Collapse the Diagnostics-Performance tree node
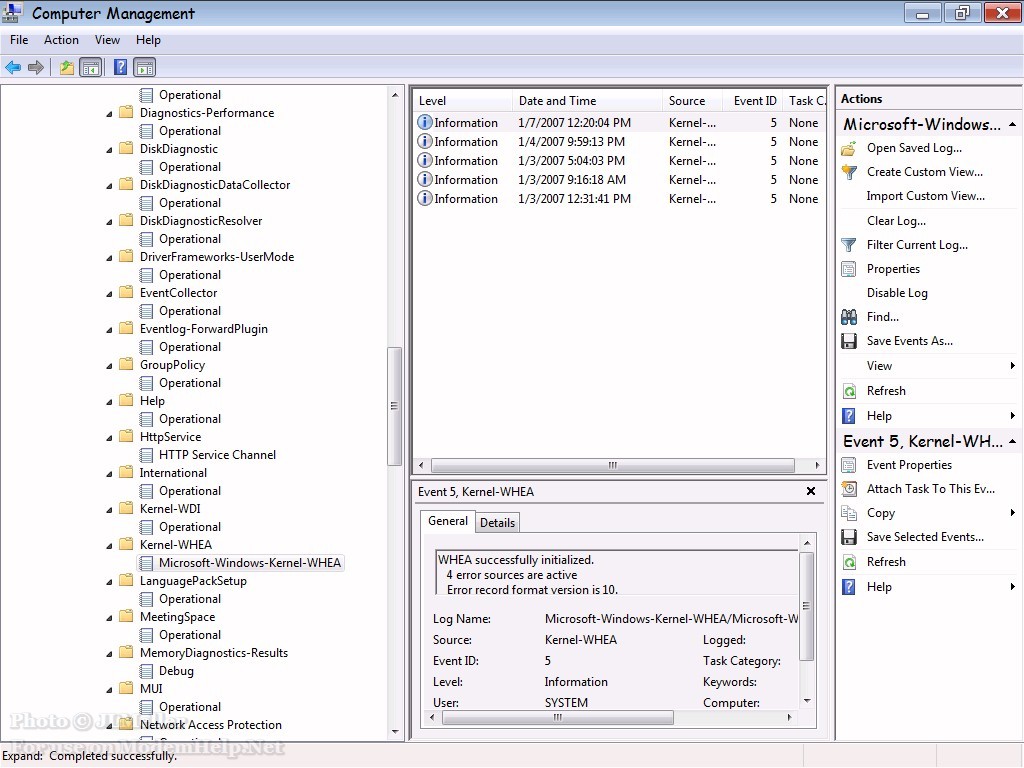Viewport: 1024px width, 768px height. (109, 114)
